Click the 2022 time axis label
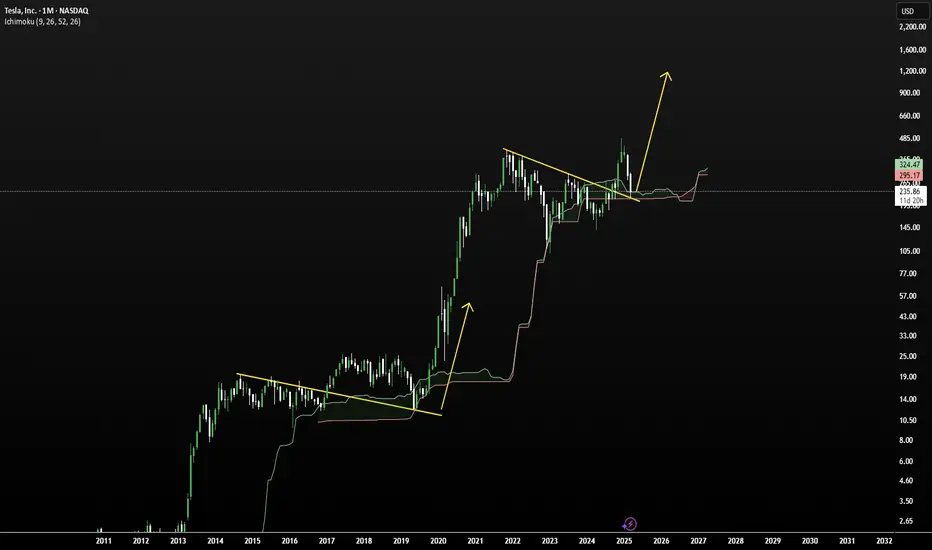This screenshot has width=932, height=550. [512, 541]
